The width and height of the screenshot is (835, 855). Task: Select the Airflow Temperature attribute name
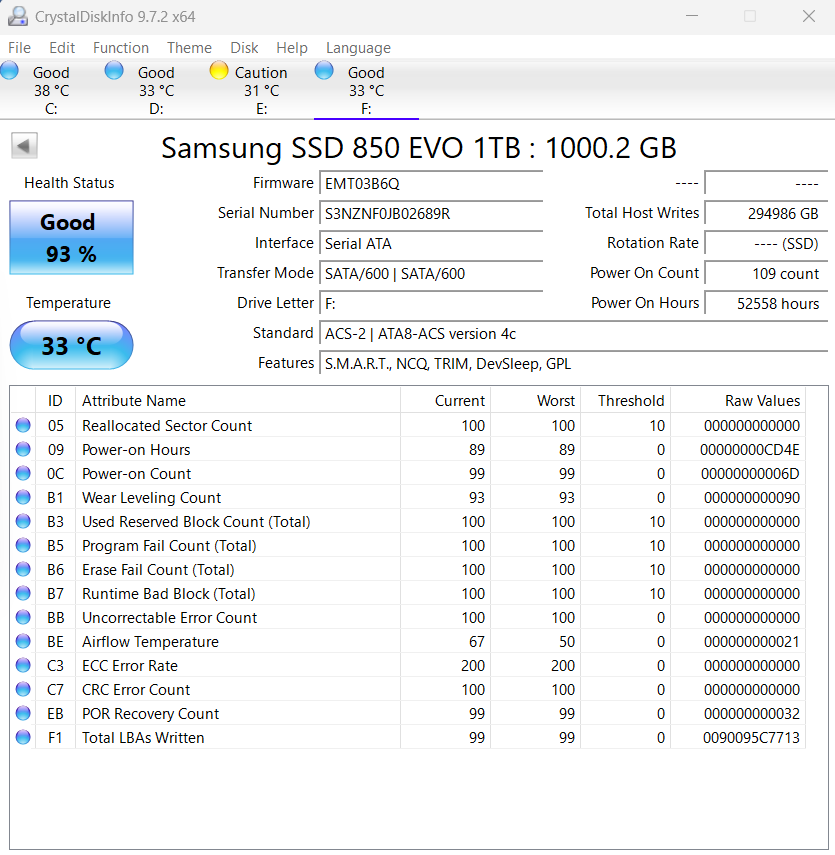click(x=151, y=641)
